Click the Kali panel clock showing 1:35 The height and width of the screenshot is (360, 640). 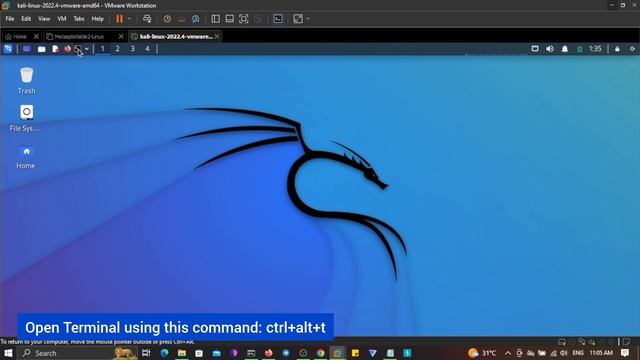click(595, 49)
